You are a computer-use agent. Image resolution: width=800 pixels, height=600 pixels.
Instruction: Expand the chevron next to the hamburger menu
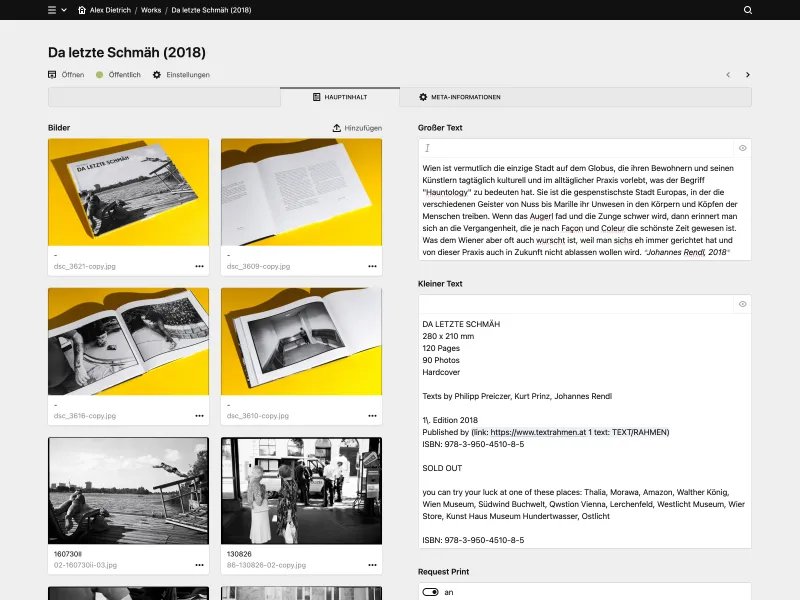pyautogui.click(x=66, y=11)
